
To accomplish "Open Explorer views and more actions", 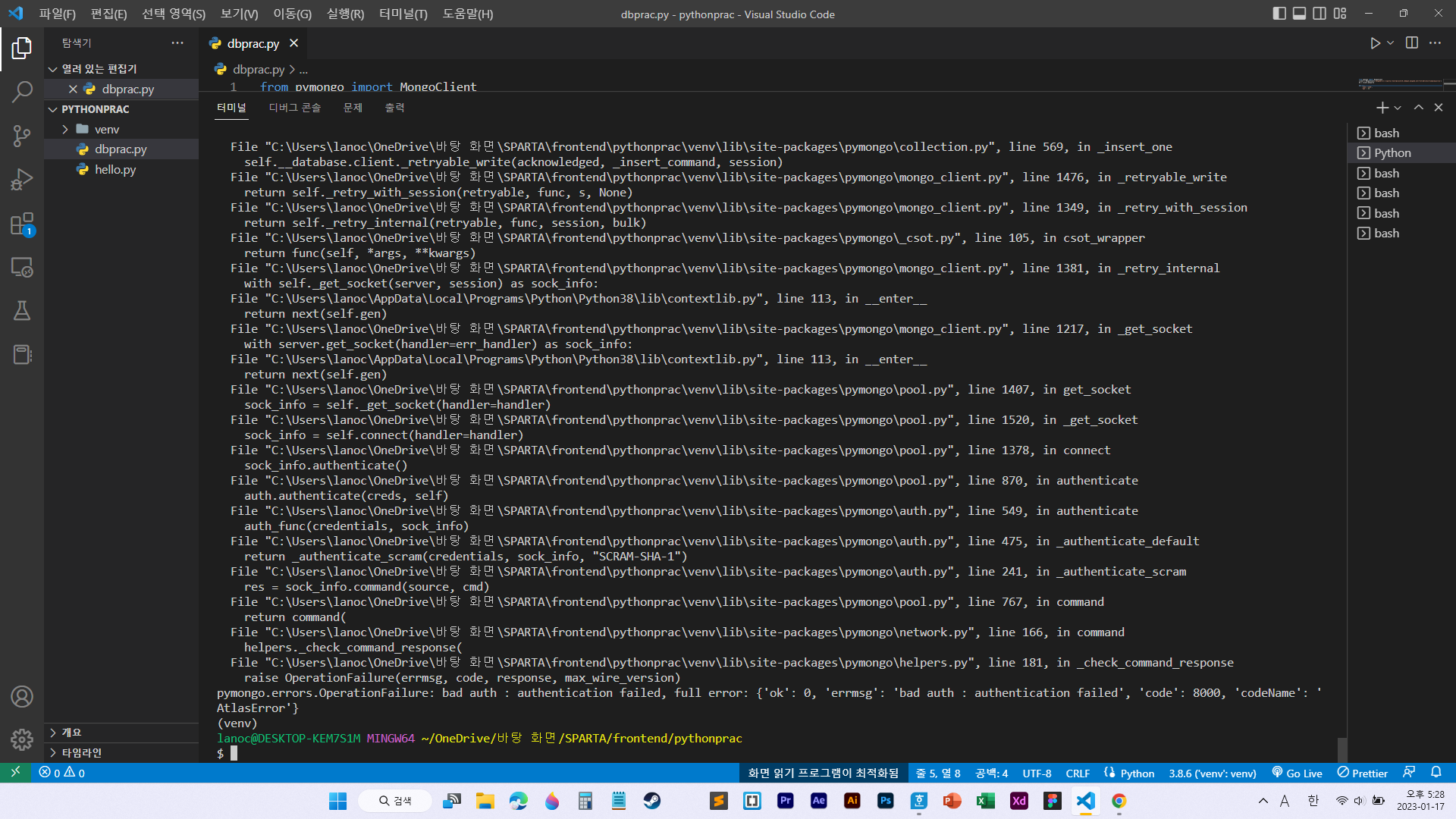I will [x=177, y=43].
